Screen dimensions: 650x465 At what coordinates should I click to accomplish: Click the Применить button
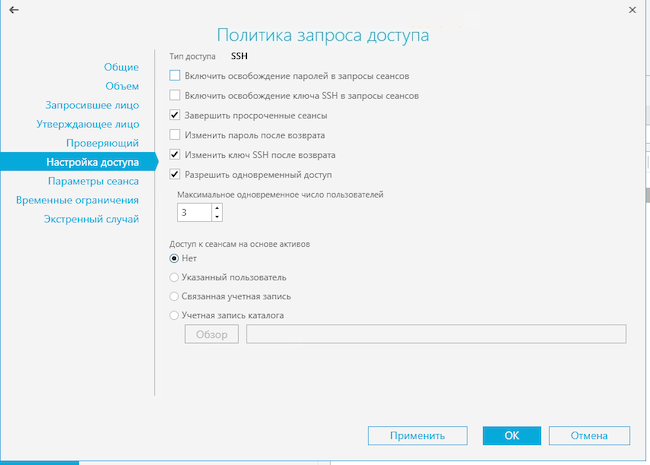tap(417, 436)
